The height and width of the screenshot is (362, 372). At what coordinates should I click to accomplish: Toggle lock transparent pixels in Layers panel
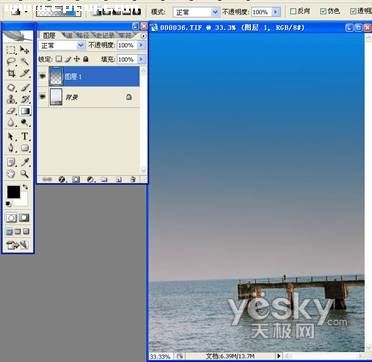click(59, 59)
